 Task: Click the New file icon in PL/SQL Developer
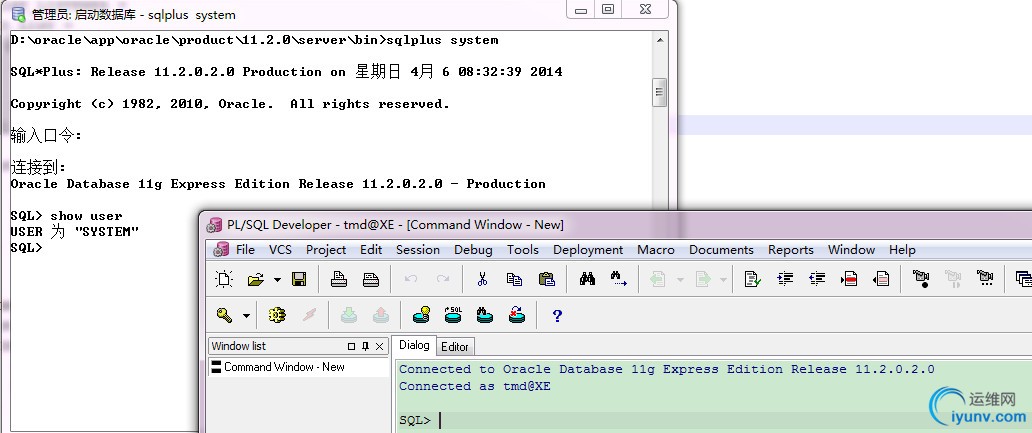tap(224, 279)
